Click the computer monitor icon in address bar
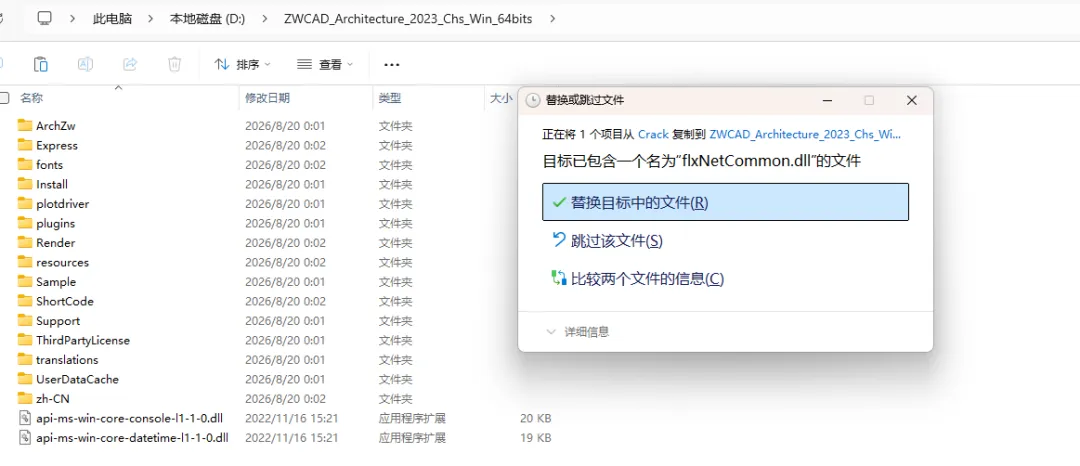This screenshot has height=466, width=1080. tap(45, 19)
